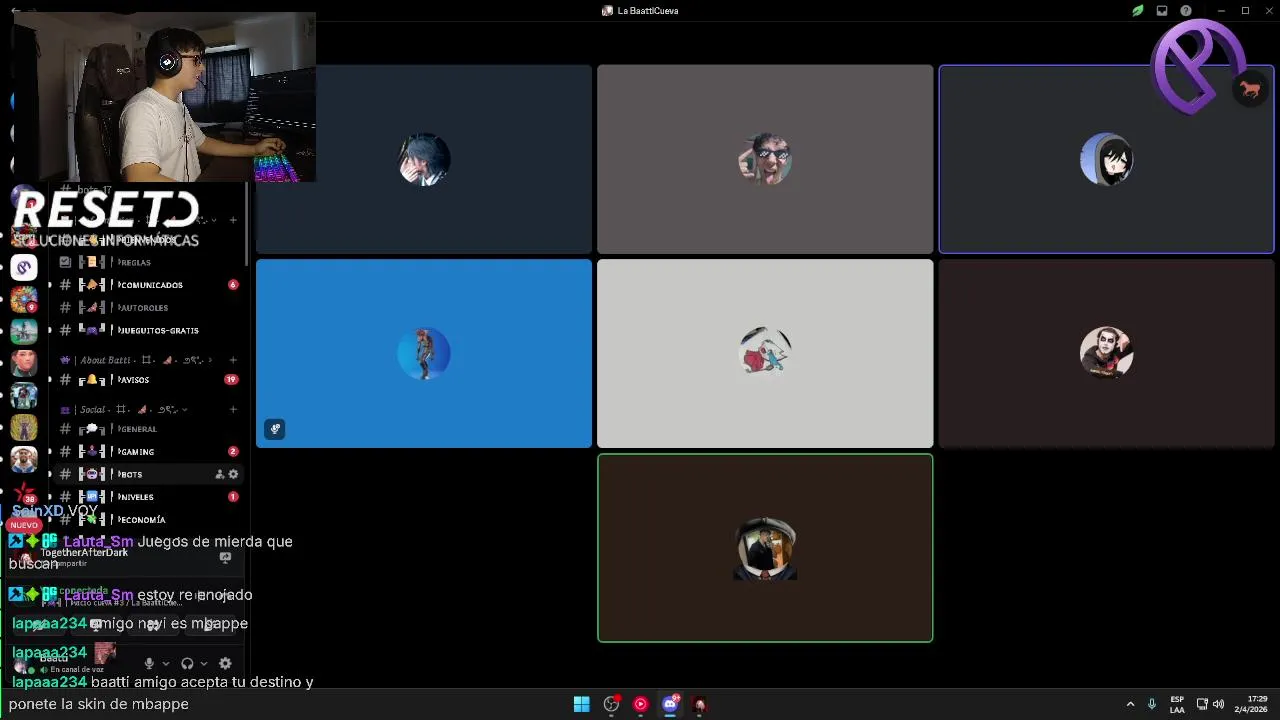The image size is (1280, 720).
Task: Open network status in system tray
Action: coord(1202,704)
